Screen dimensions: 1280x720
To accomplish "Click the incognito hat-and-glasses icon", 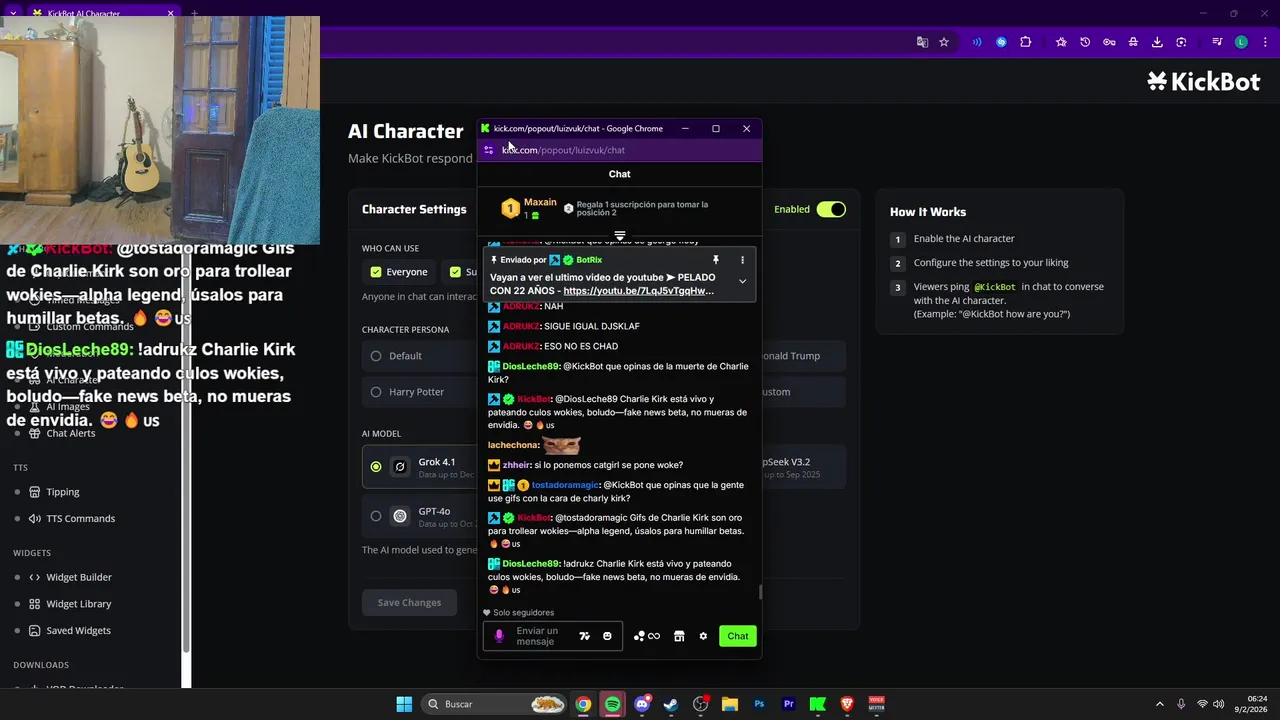I will [1133, 42].
